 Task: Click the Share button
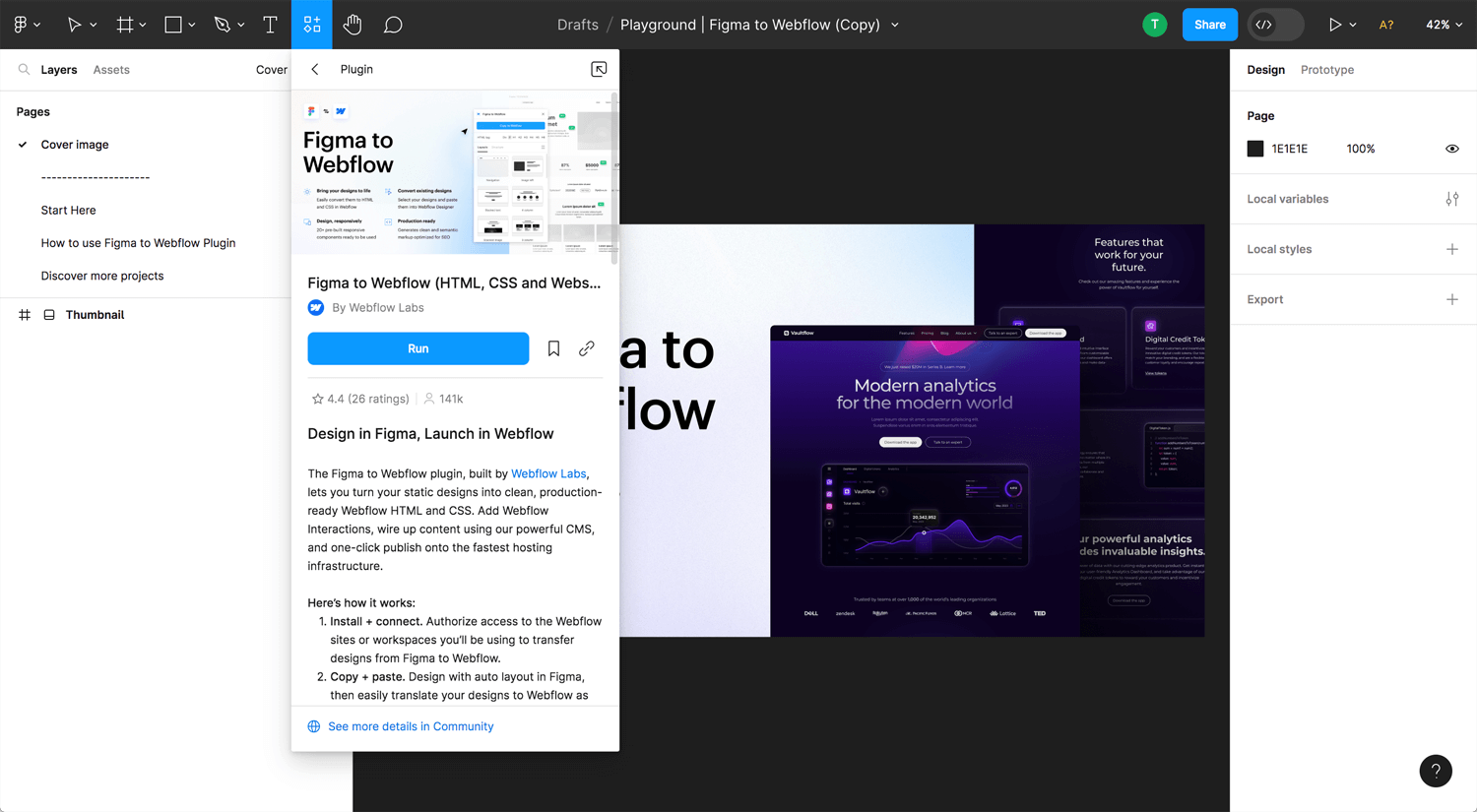1210,25
